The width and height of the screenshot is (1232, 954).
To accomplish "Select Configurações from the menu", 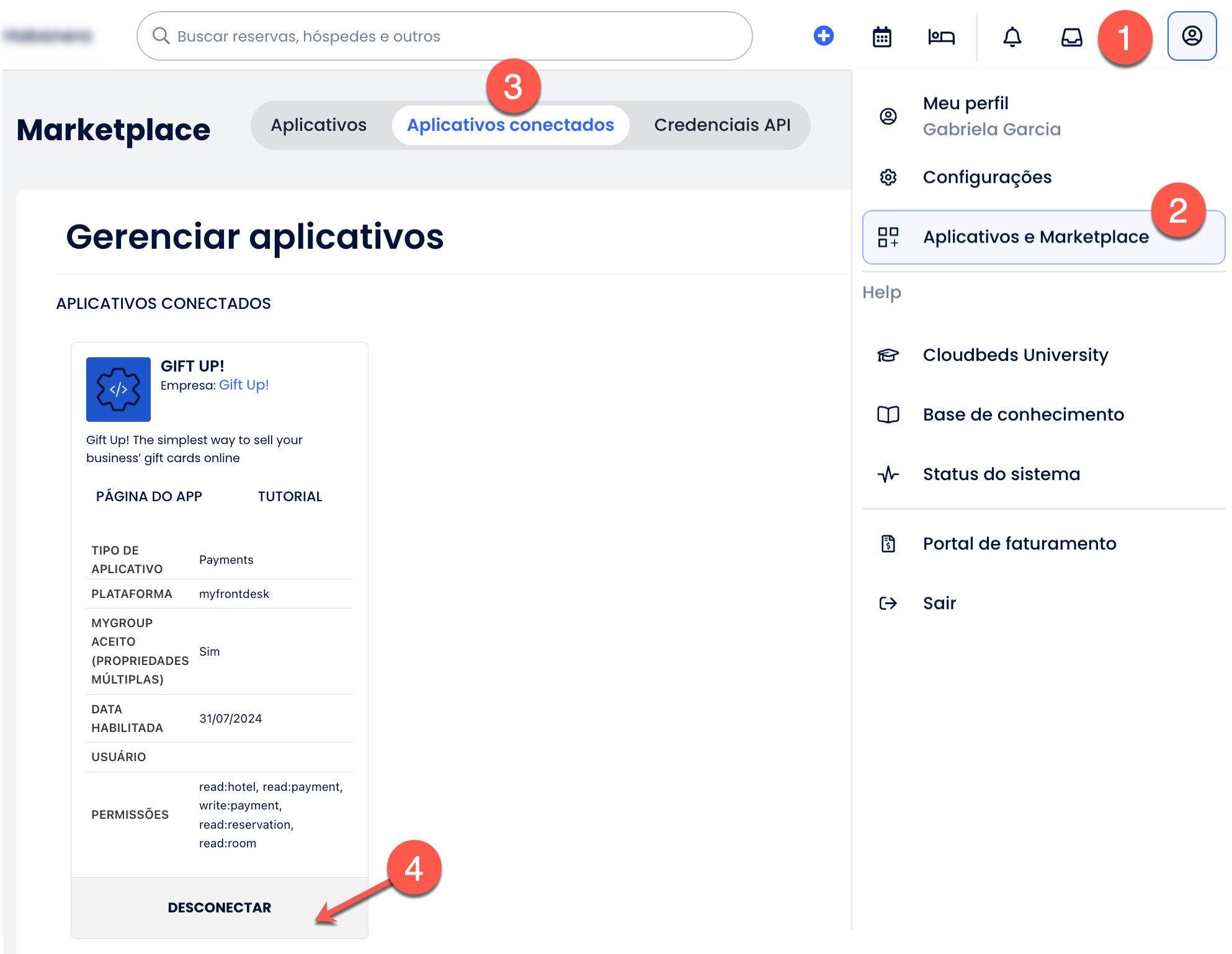I will tap(986, 177).
